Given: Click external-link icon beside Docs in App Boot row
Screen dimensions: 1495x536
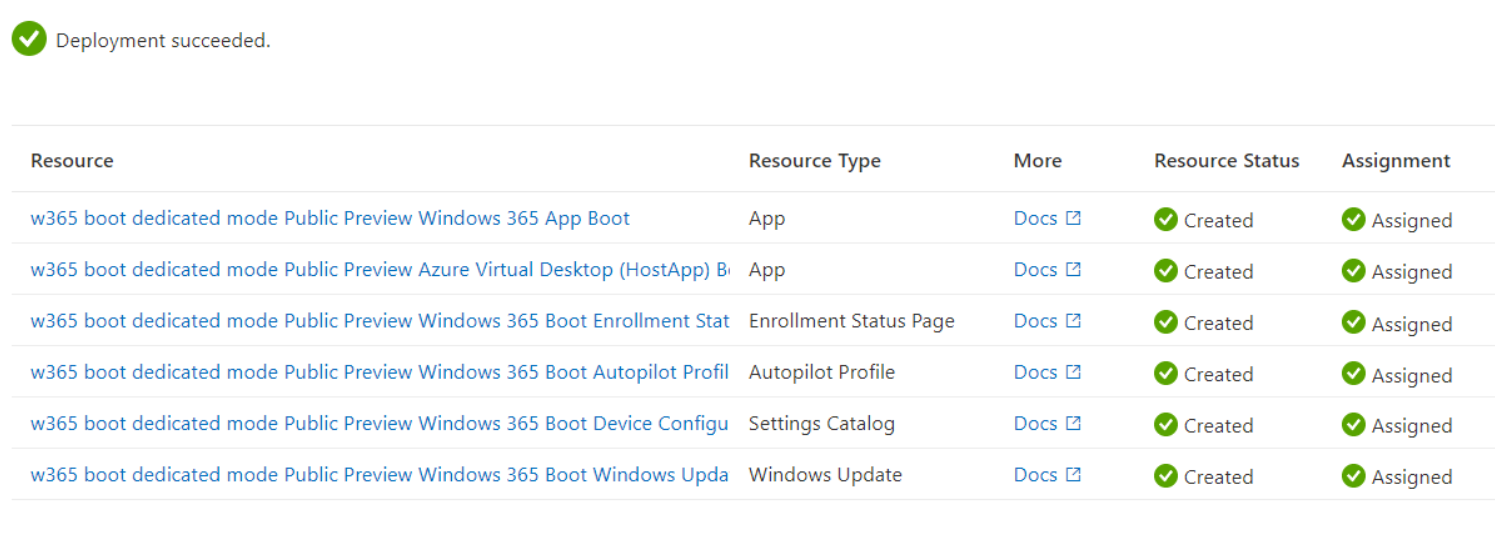Looking at the screenshot, I should coord(1073,218).
